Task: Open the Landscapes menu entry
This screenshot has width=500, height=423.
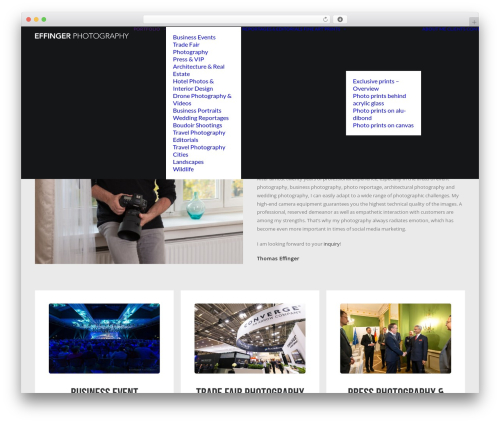Action: point(188,162)
